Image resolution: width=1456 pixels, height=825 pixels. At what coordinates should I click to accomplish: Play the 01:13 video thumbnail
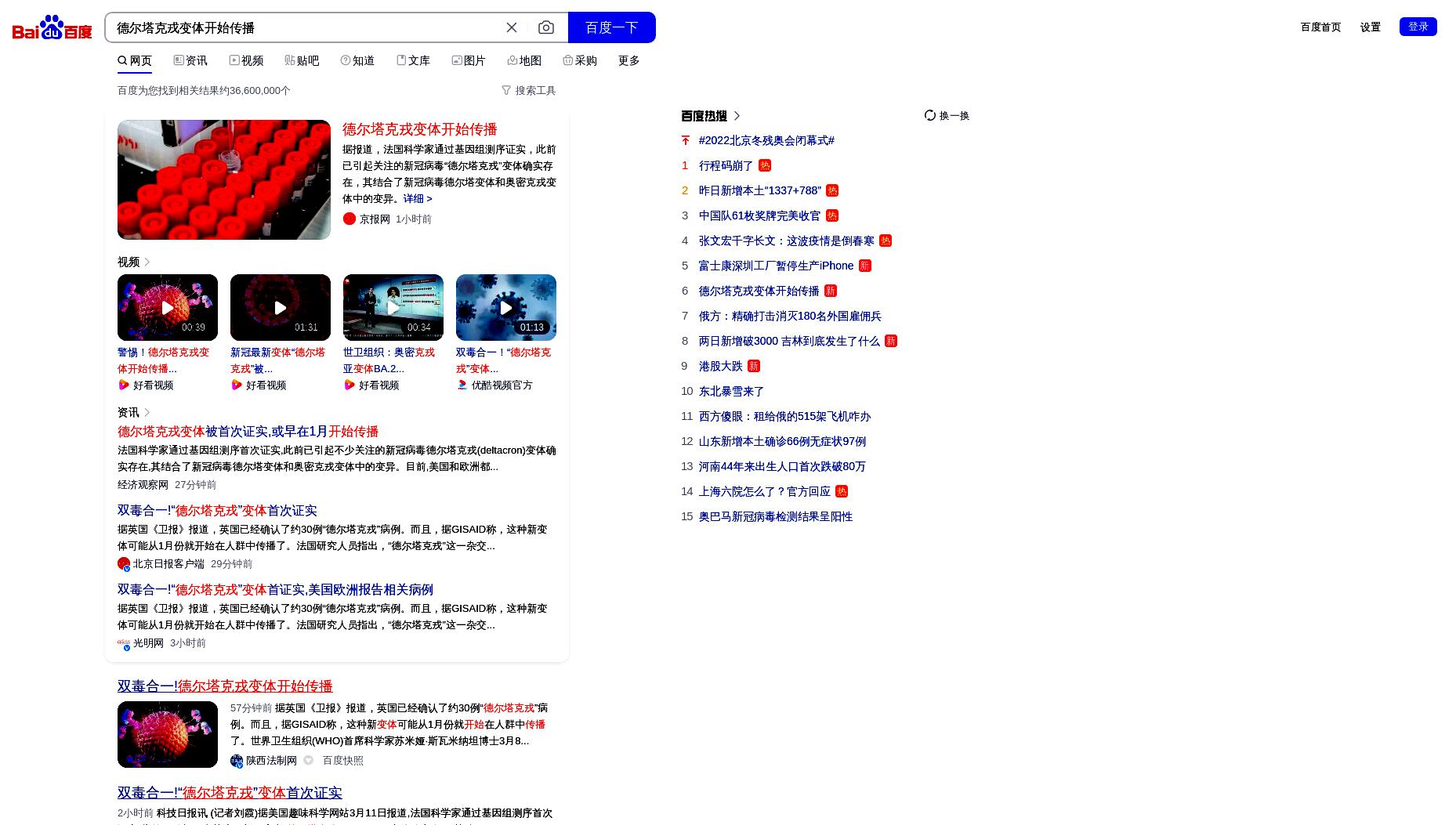[x=506, y=307]
